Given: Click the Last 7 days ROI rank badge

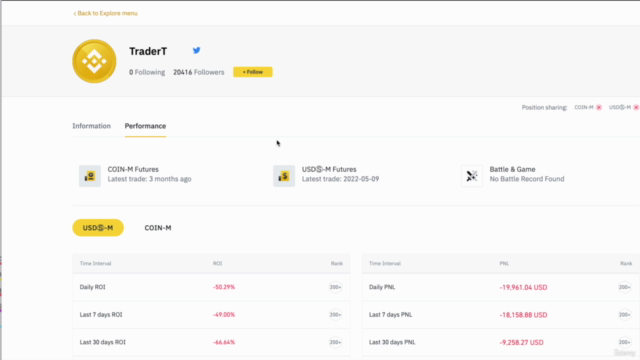Looking at the screenshot, I should click(335, 315).
